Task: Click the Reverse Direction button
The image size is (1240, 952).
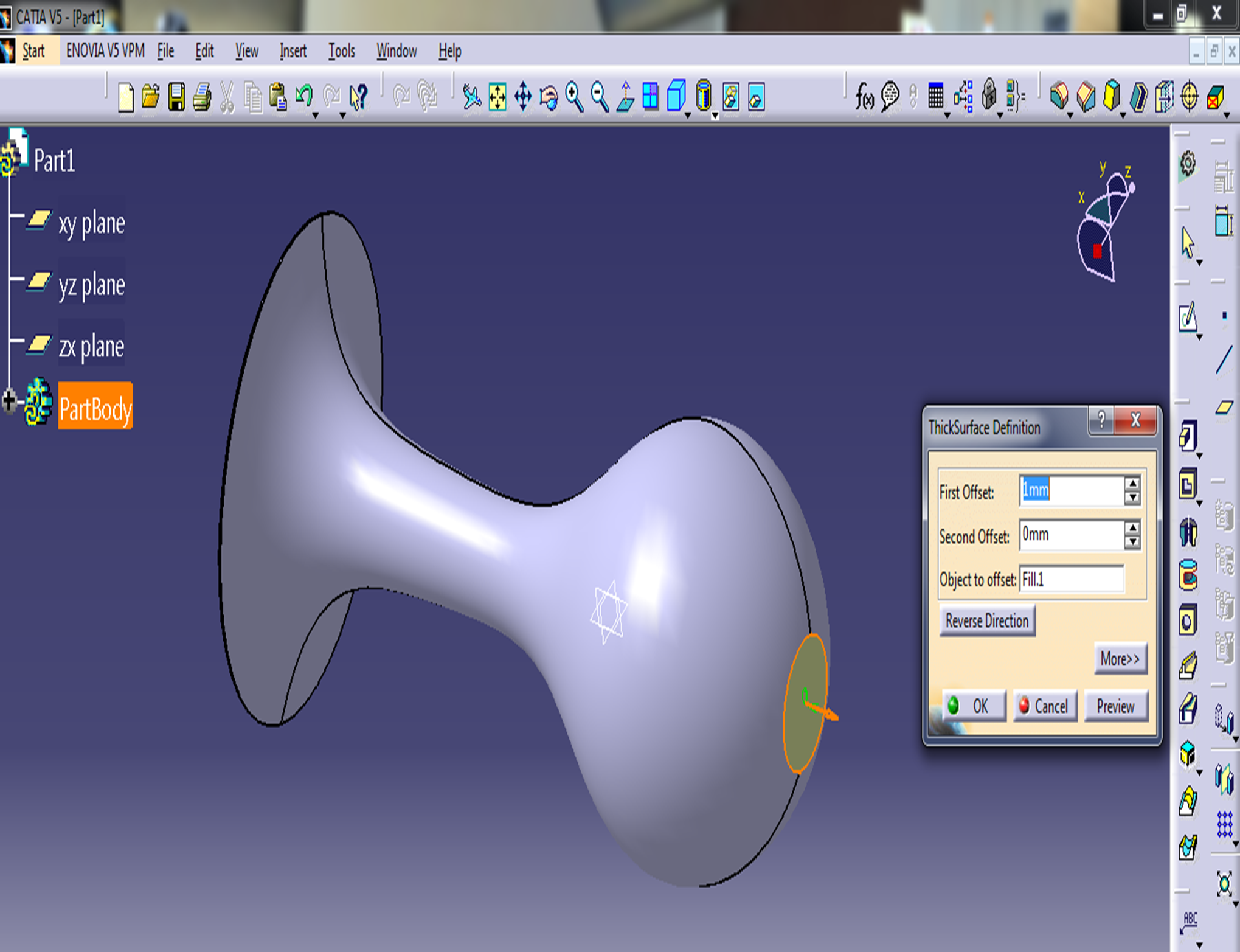Action: tap(986, 621)
